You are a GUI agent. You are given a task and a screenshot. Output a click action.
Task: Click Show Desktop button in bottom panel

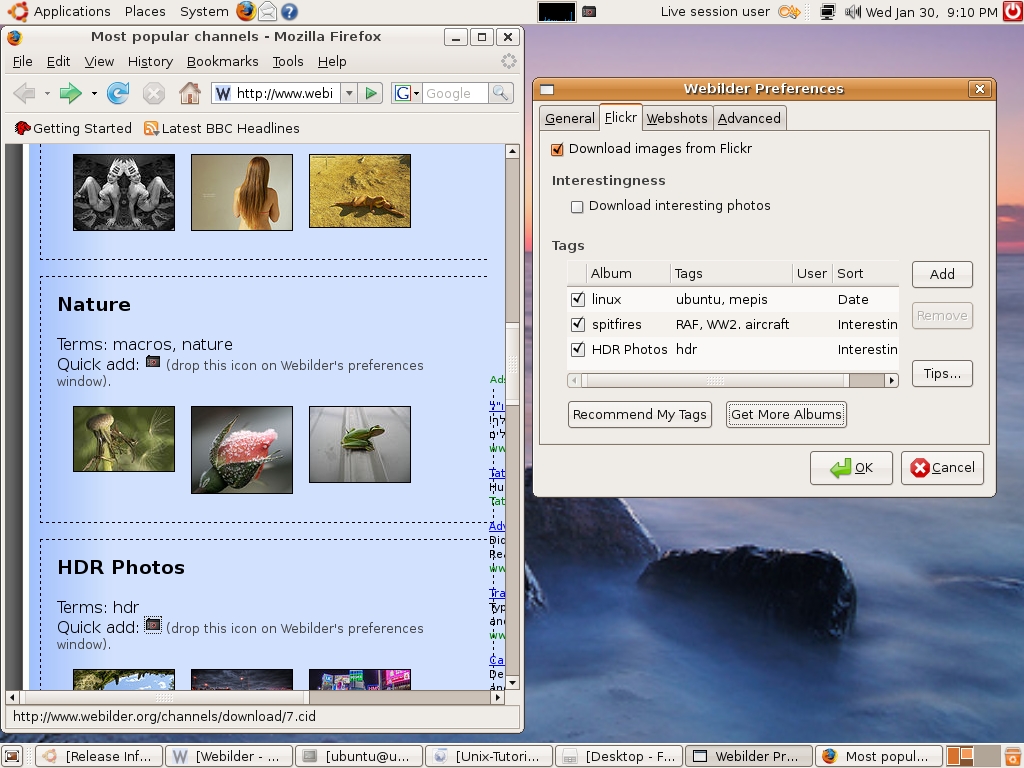click(12, 756)
